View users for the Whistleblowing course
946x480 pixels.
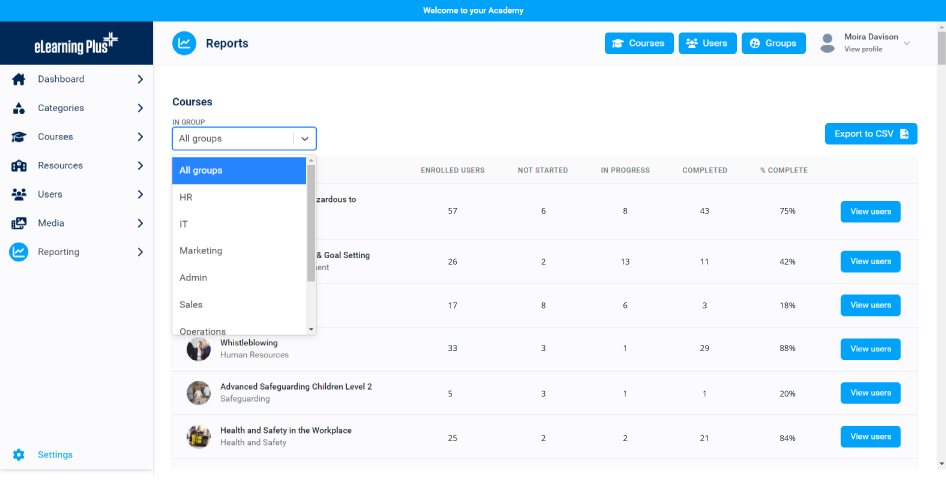coord(870,349)
